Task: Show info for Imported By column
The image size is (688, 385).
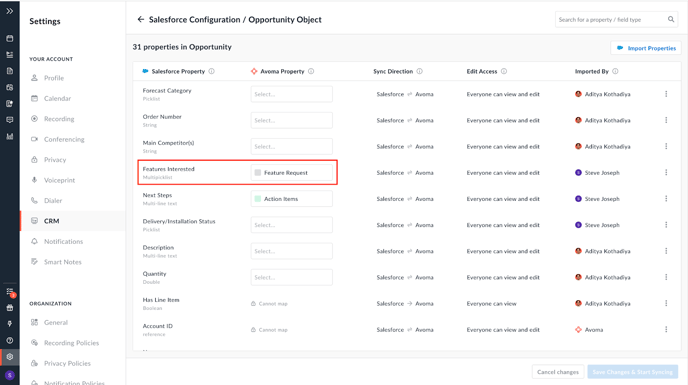Action: pos(615,71)
